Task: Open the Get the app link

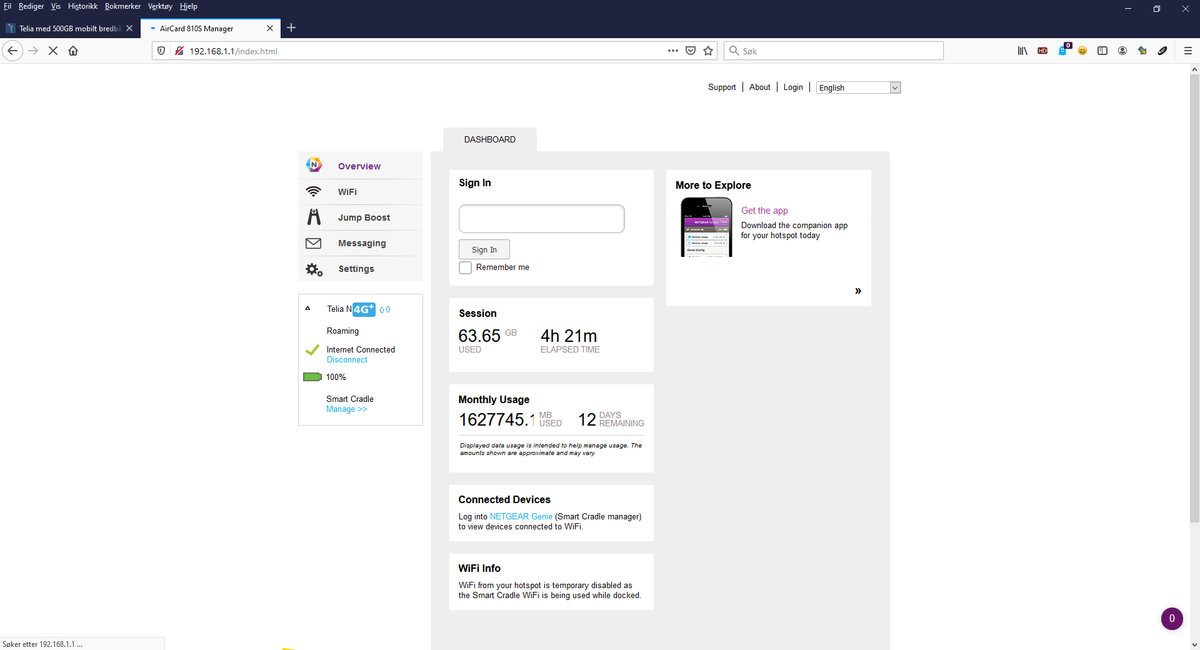Action: [x=765, y=211]
